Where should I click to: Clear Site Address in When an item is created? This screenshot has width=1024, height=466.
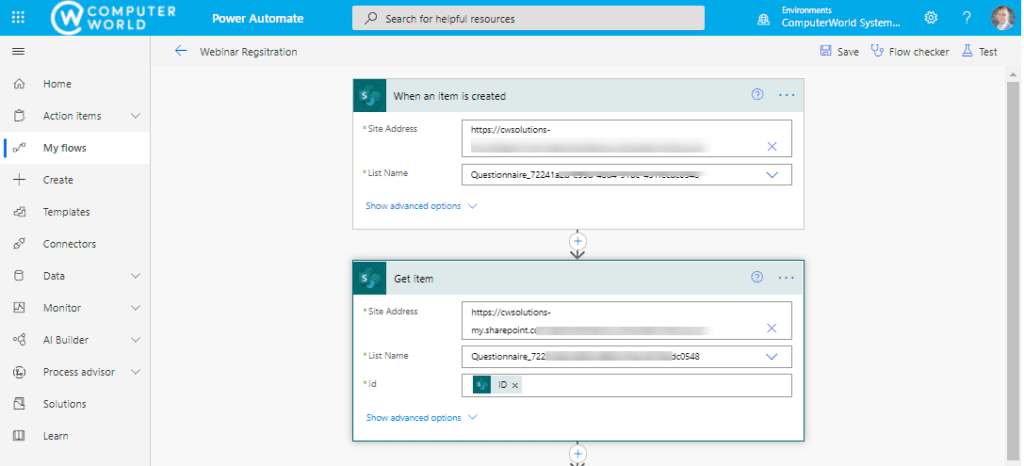[x=772, y=146]
